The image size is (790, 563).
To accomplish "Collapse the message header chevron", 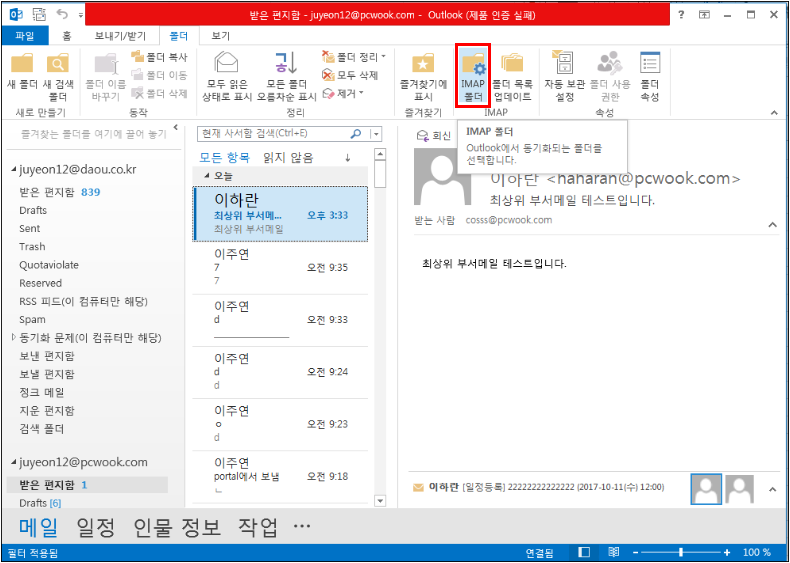I will [x=772, y=225].
